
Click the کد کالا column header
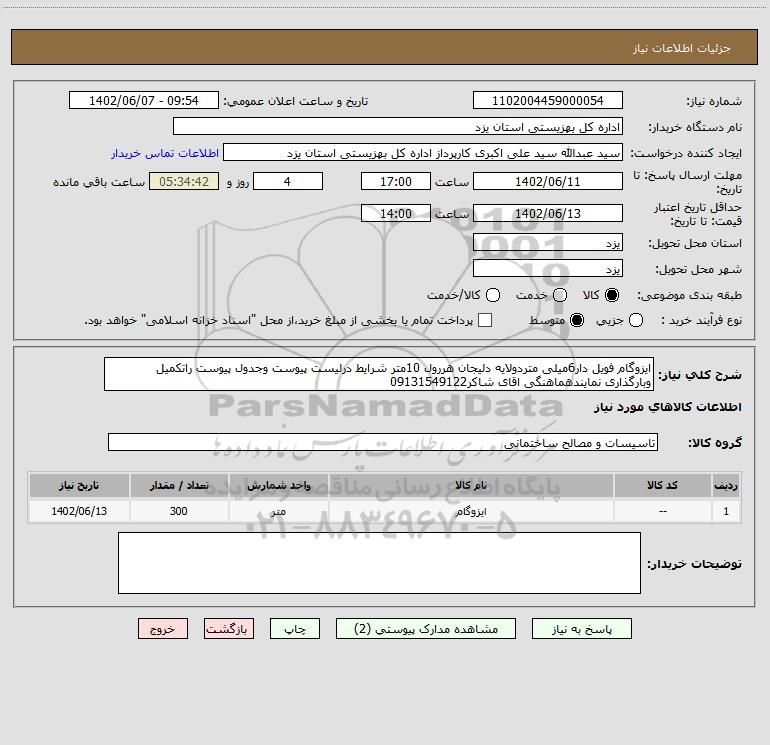click(662, 485)
